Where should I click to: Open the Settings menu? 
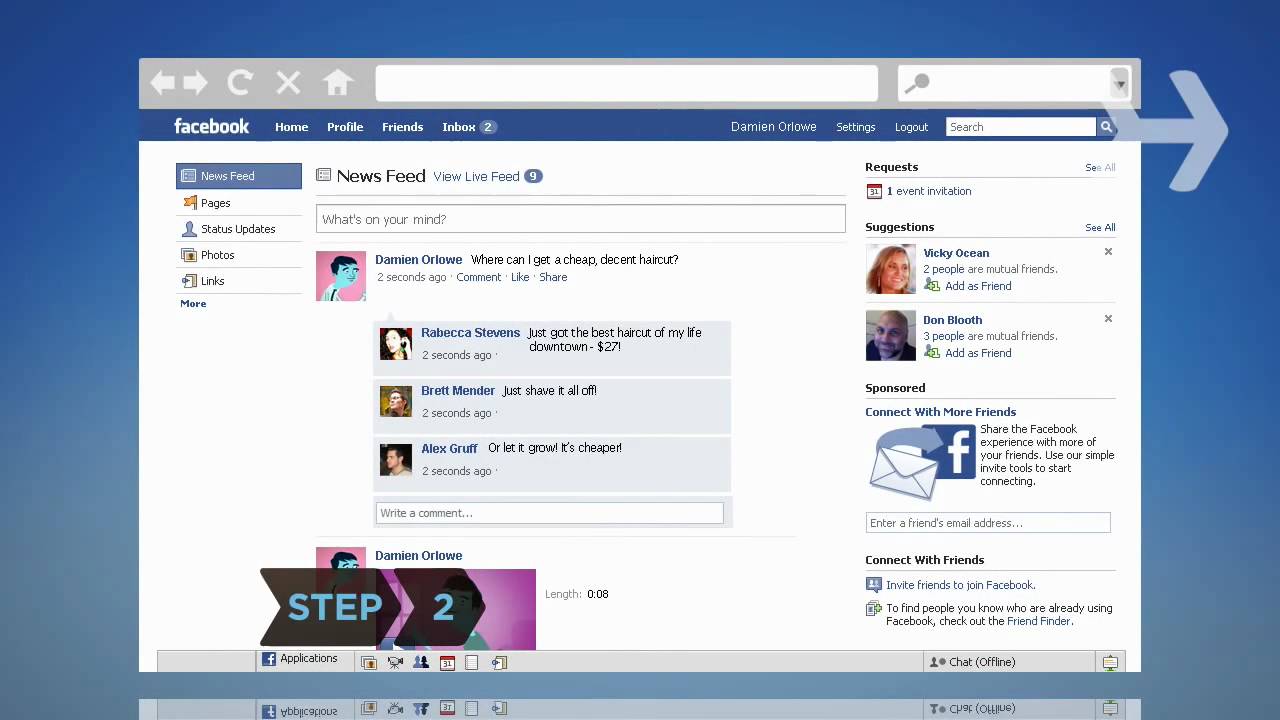pyautogui.click(x=855, y=127)
